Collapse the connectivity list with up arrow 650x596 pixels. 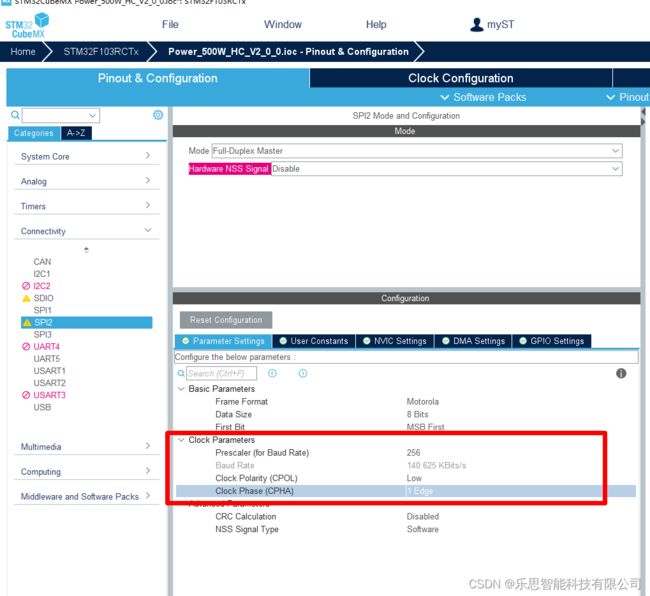tap(86, 250)
